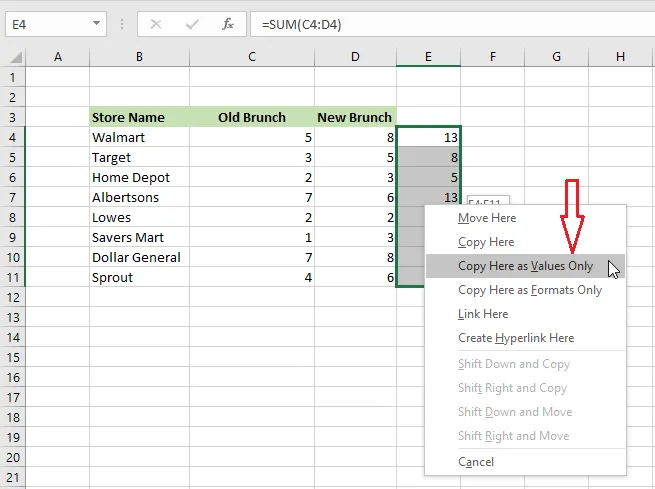This screenshot has width=655, height=489.
Task: Click the Home Depot cell
Action: (140, 177)
